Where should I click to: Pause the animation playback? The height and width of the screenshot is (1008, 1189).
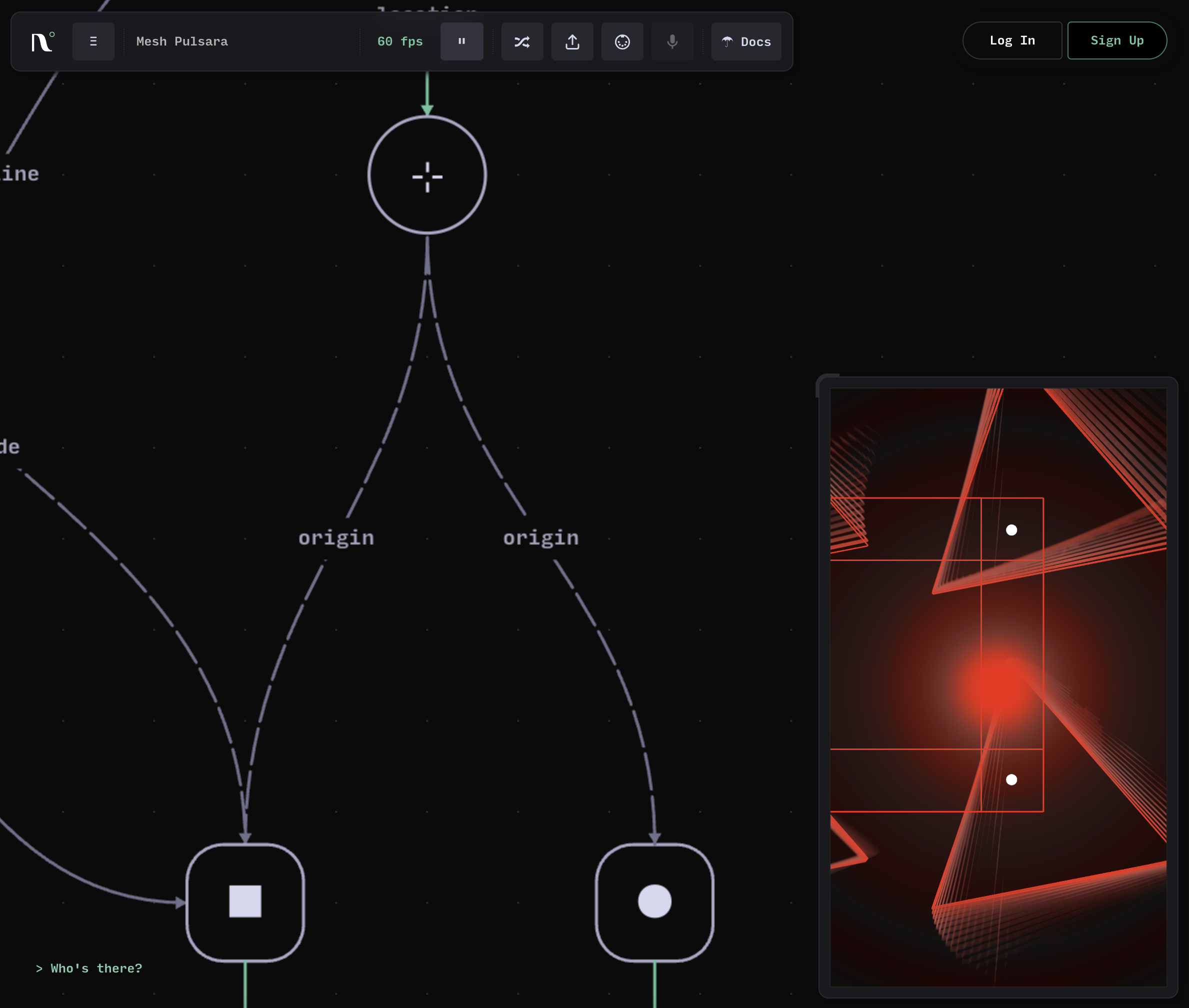[461, 41]
